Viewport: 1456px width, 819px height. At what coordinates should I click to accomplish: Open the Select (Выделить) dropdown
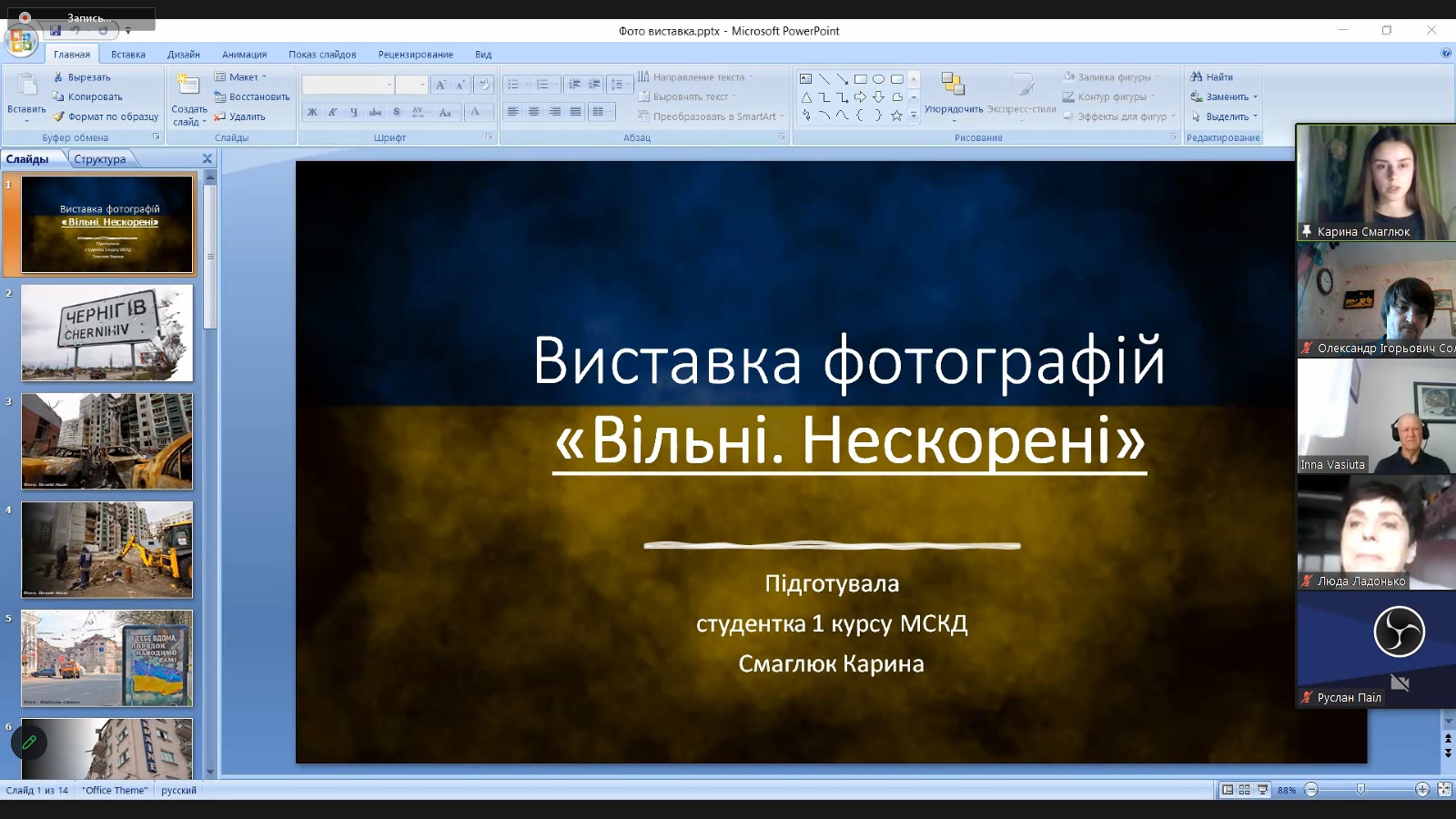(x=1225, y=116)
